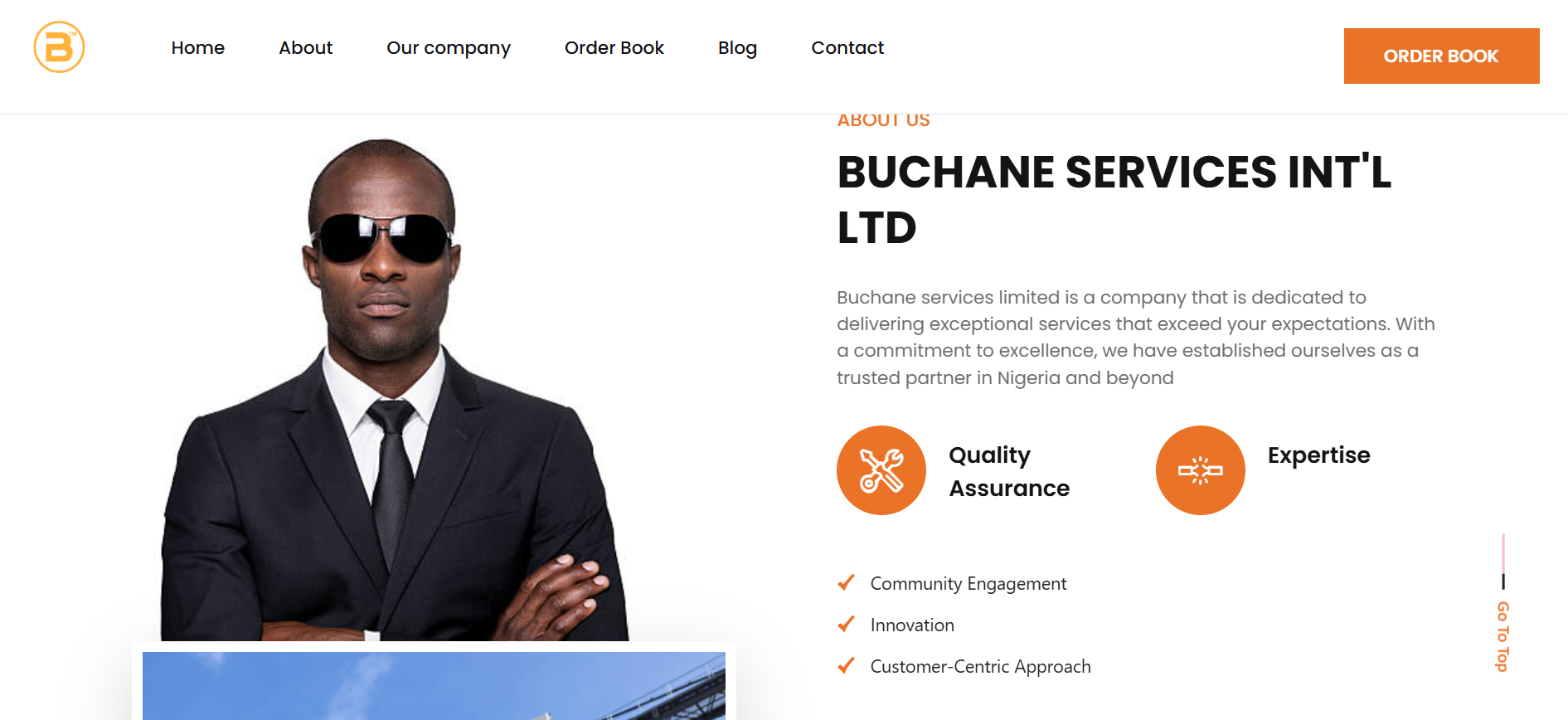Go to the Blog page
Viewport: 1568px width, 720px height.
pyautogui.click(x=738, y=48)
